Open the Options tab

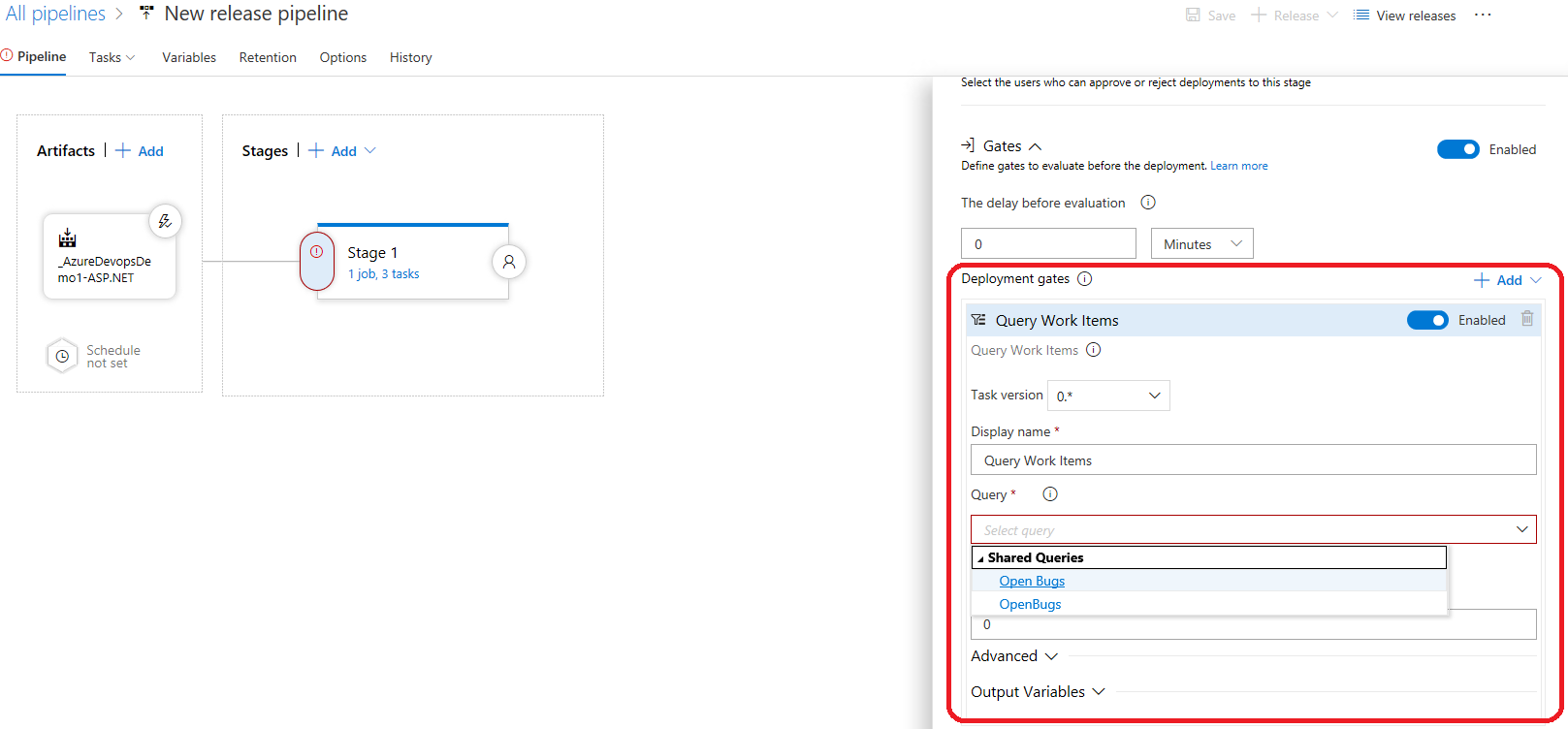point(343,57)
